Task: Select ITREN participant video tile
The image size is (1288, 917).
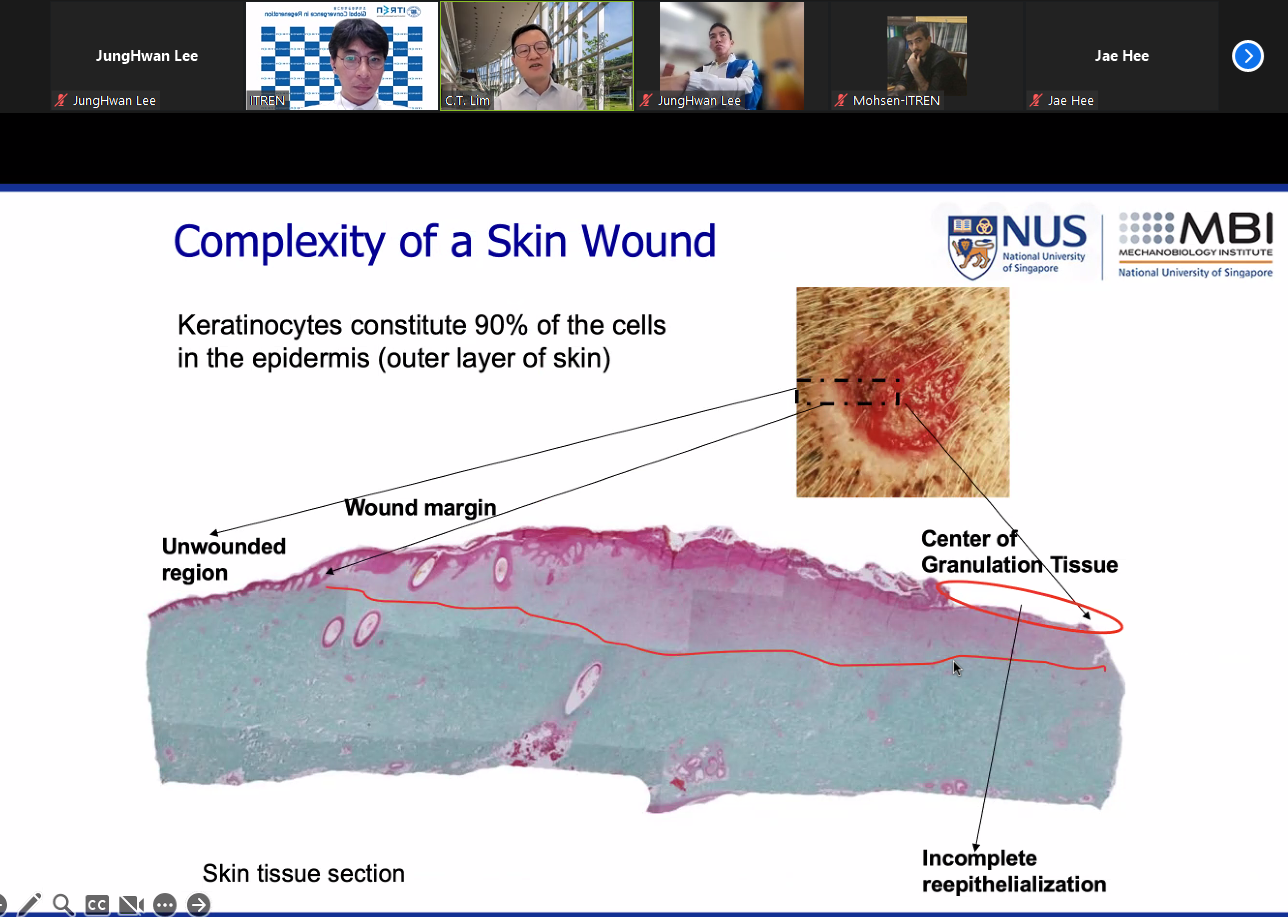Action: pos(342,55)
